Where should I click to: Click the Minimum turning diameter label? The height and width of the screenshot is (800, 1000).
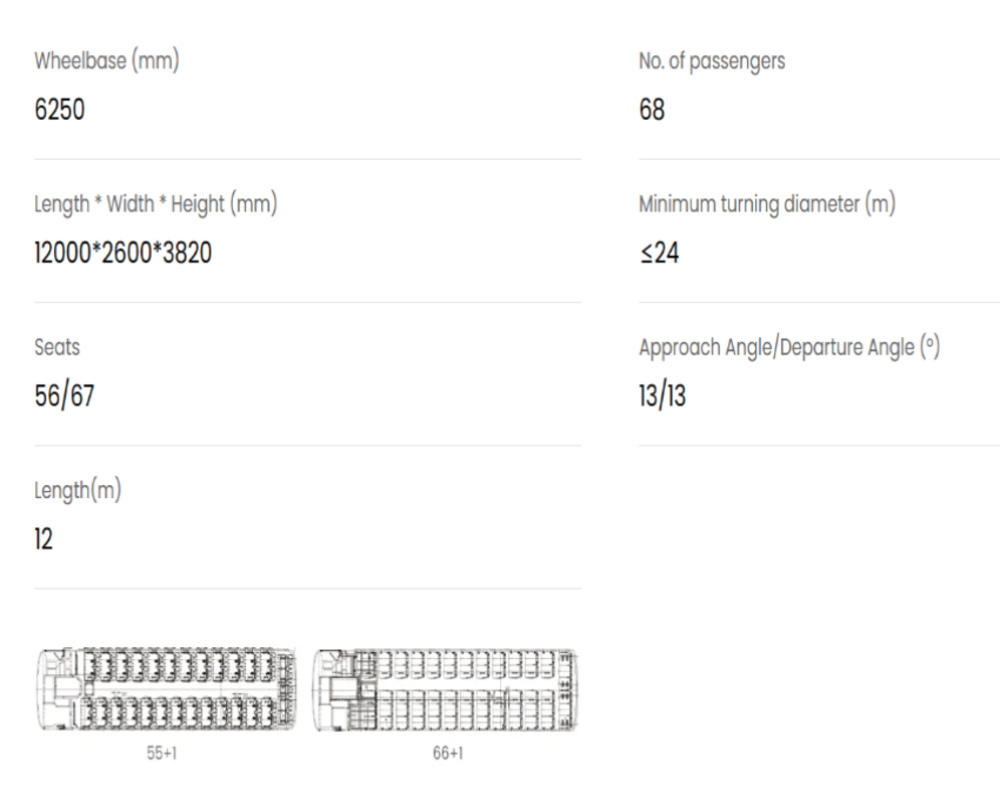point(767,204)
